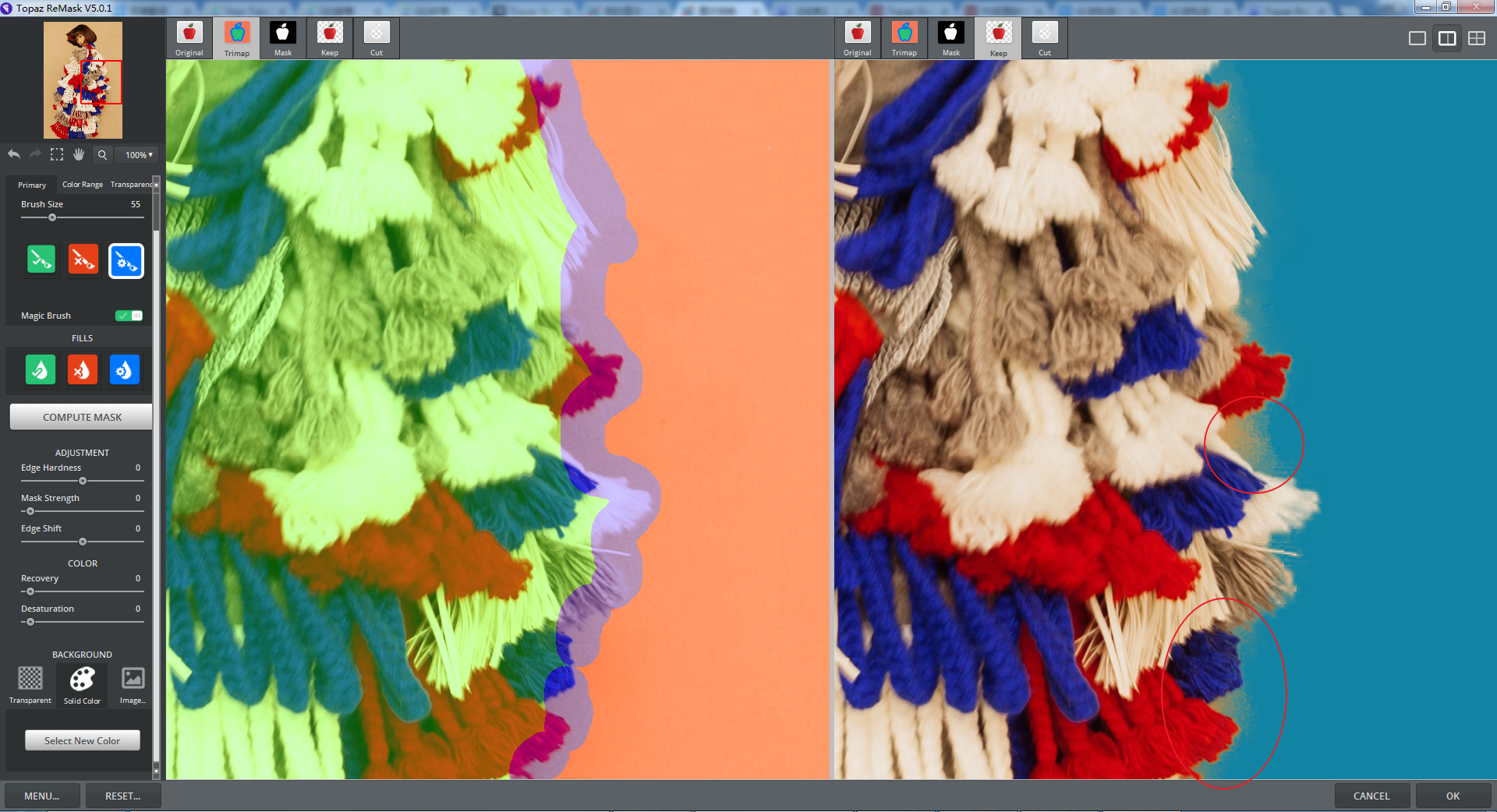Show Trimap view in right pane
Viewport: 1497px width, 812px height.
[904, 38]
